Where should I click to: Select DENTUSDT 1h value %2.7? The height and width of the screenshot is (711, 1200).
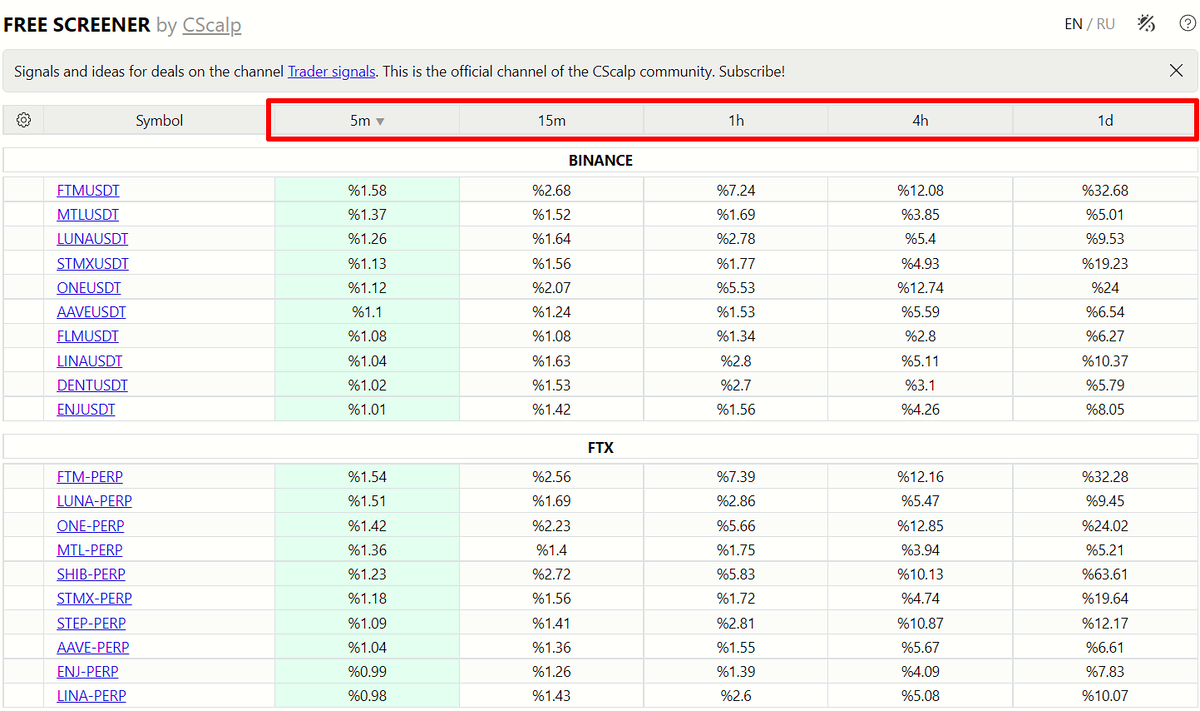[x=736, y=385]
